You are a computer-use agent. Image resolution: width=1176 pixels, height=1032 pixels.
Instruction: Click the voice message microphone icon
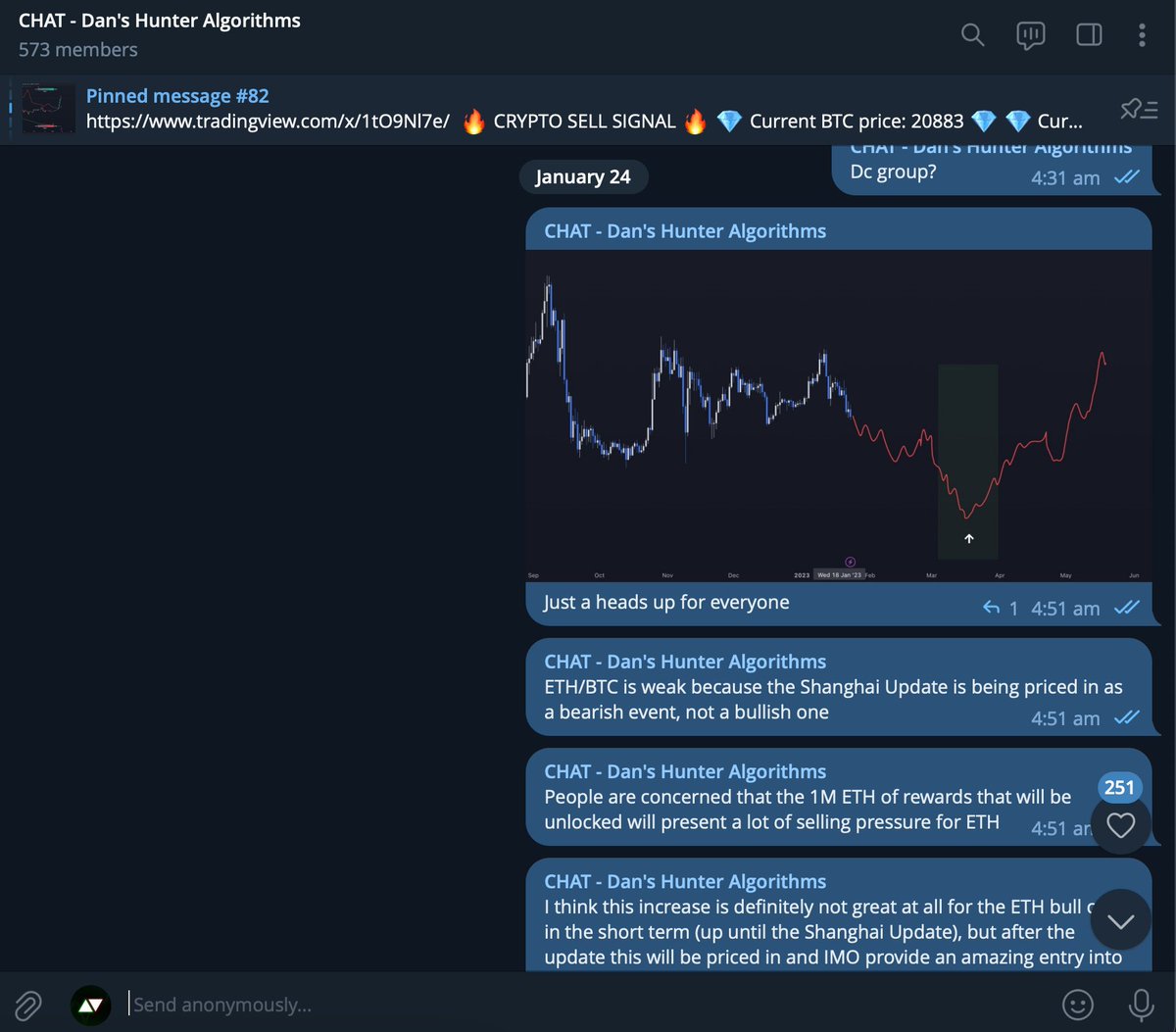(1141, 1004)
